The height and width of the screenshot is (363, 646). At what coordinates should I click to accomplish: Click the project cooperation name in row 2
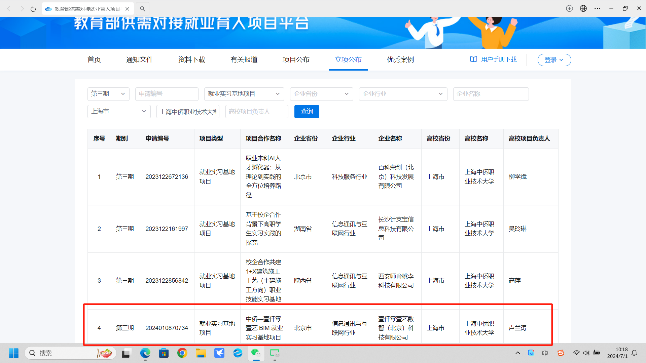[x=264, y=229]
